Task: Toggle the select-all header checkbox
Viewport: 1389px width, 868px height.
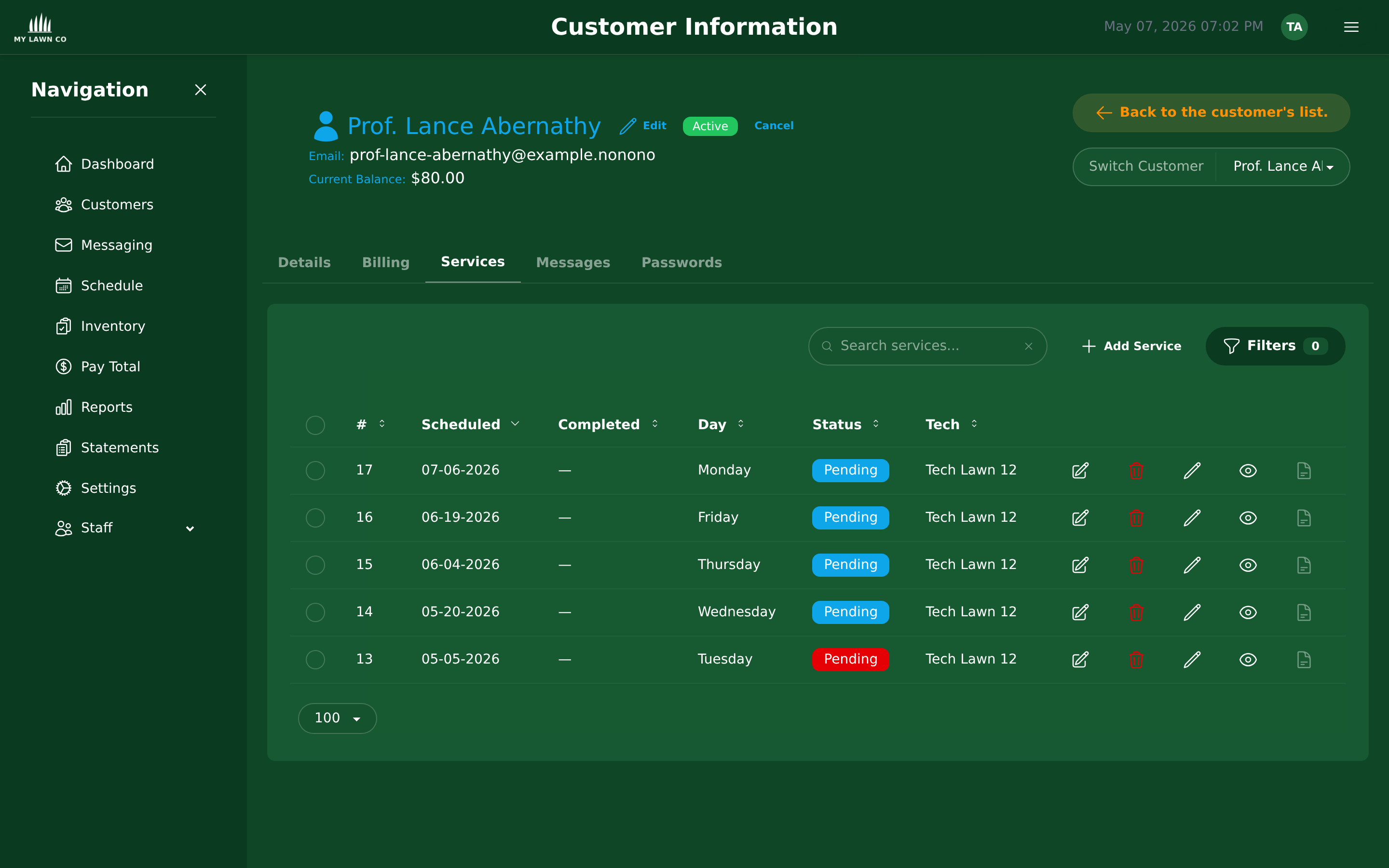Action: (315, 425)
